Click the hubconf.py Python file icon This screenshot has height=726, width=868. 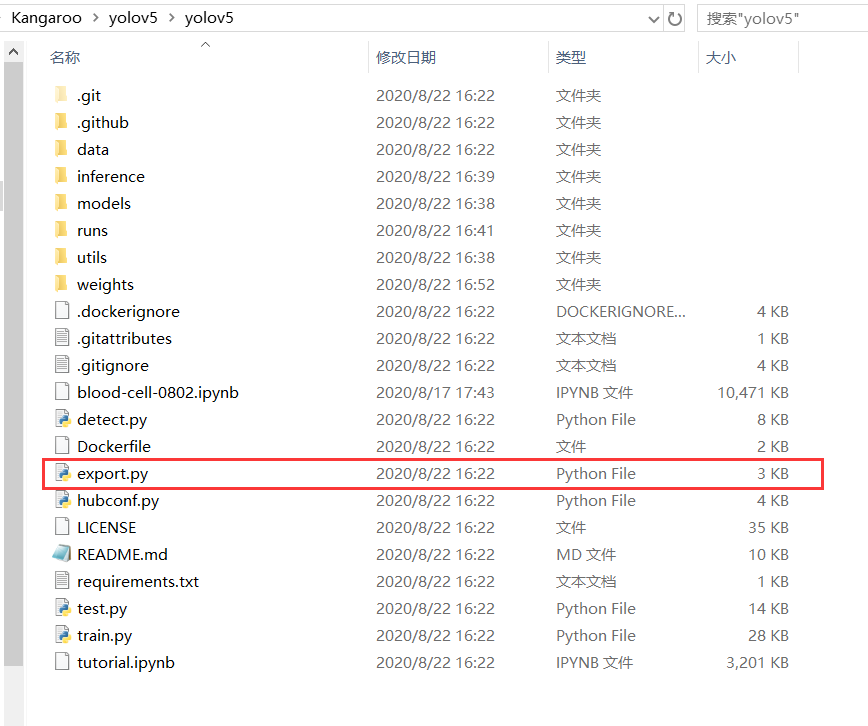click(63, 500)
